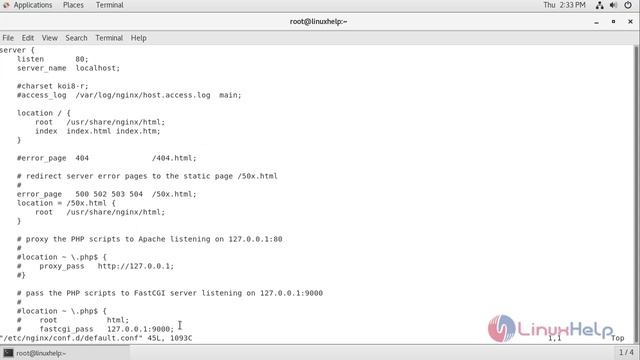The width and height of the screenshot is (640, 360).
Task: Minimize the root@linuxhelp terminal window
Action: point(596,22)
